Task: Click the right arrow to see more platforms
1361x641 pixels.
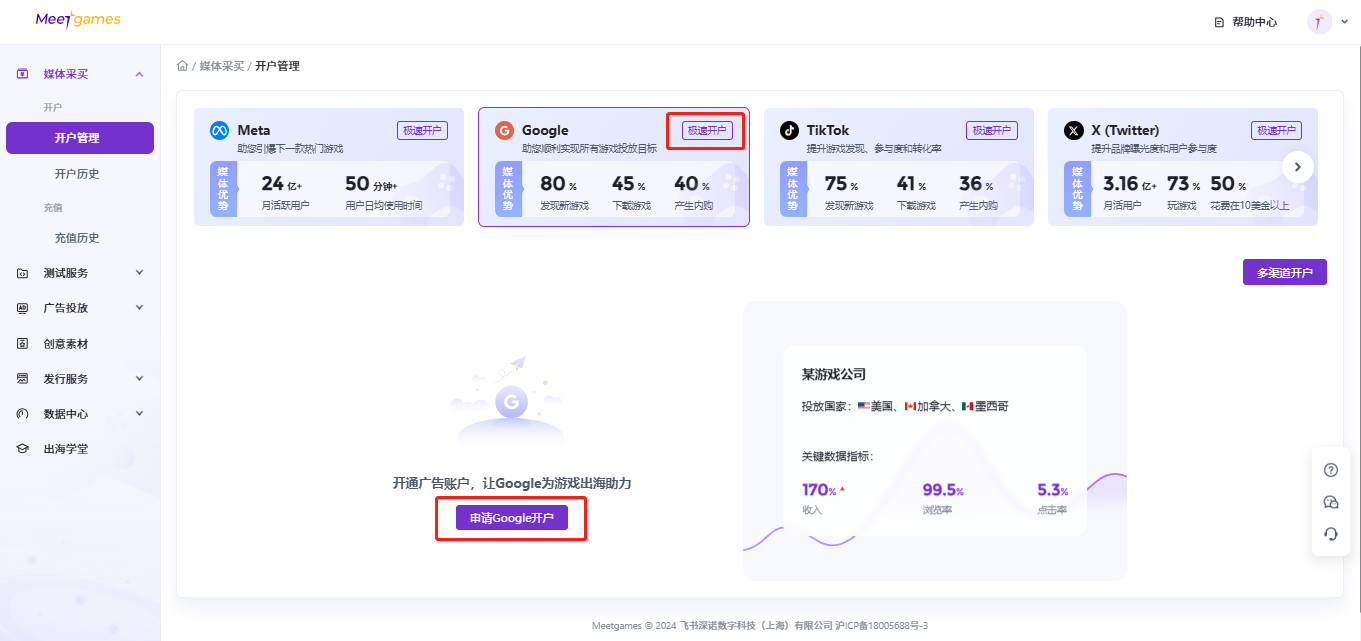Action: (1297, 167)
